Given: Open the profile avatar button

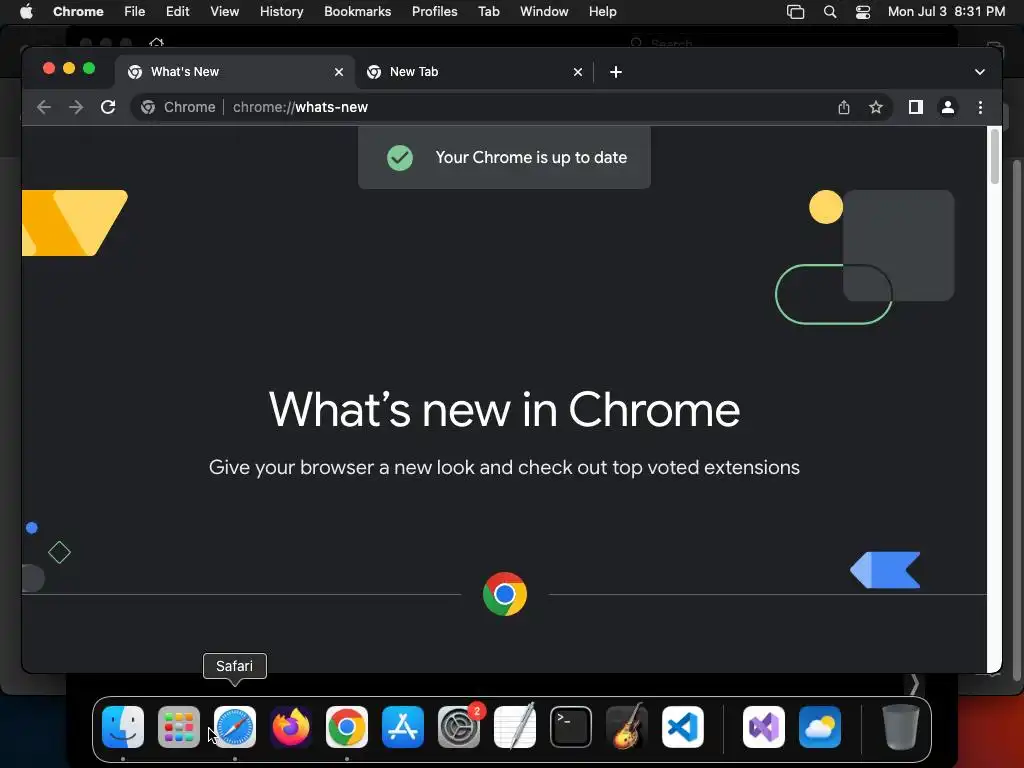Looking at the screenshot, I should [948, 107].
